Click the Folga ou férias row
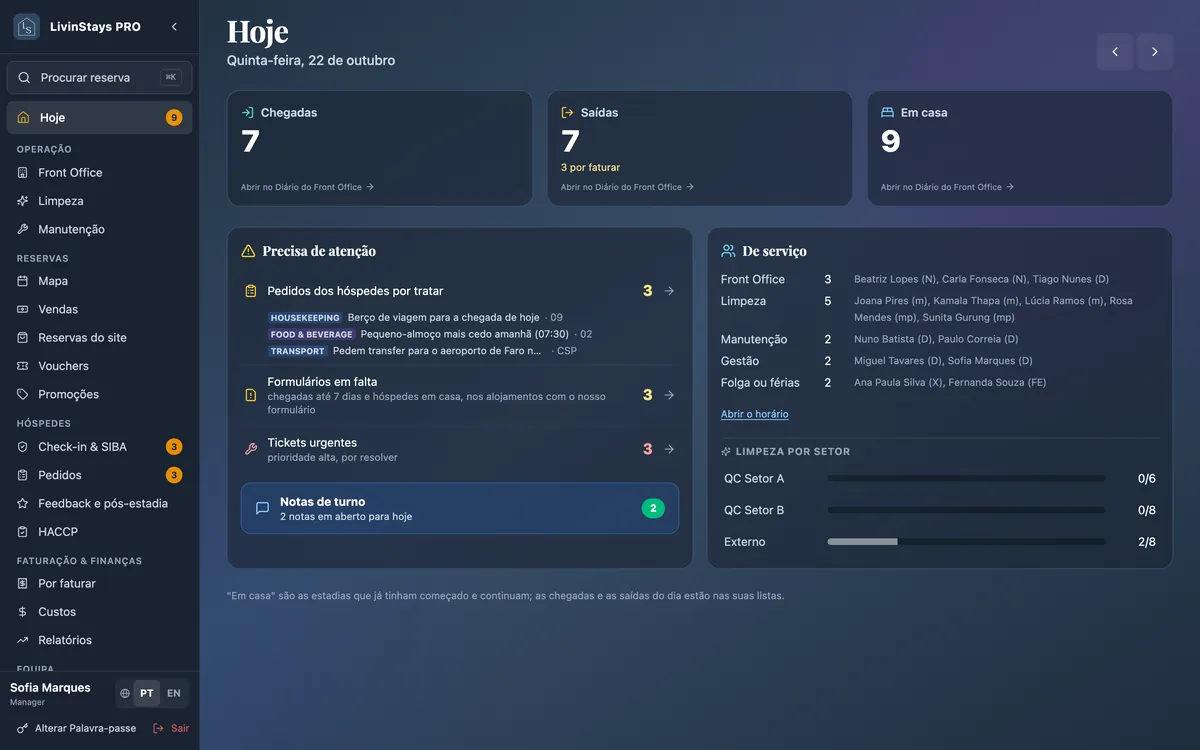1200x750 pixels. click(x=940, y=383)
